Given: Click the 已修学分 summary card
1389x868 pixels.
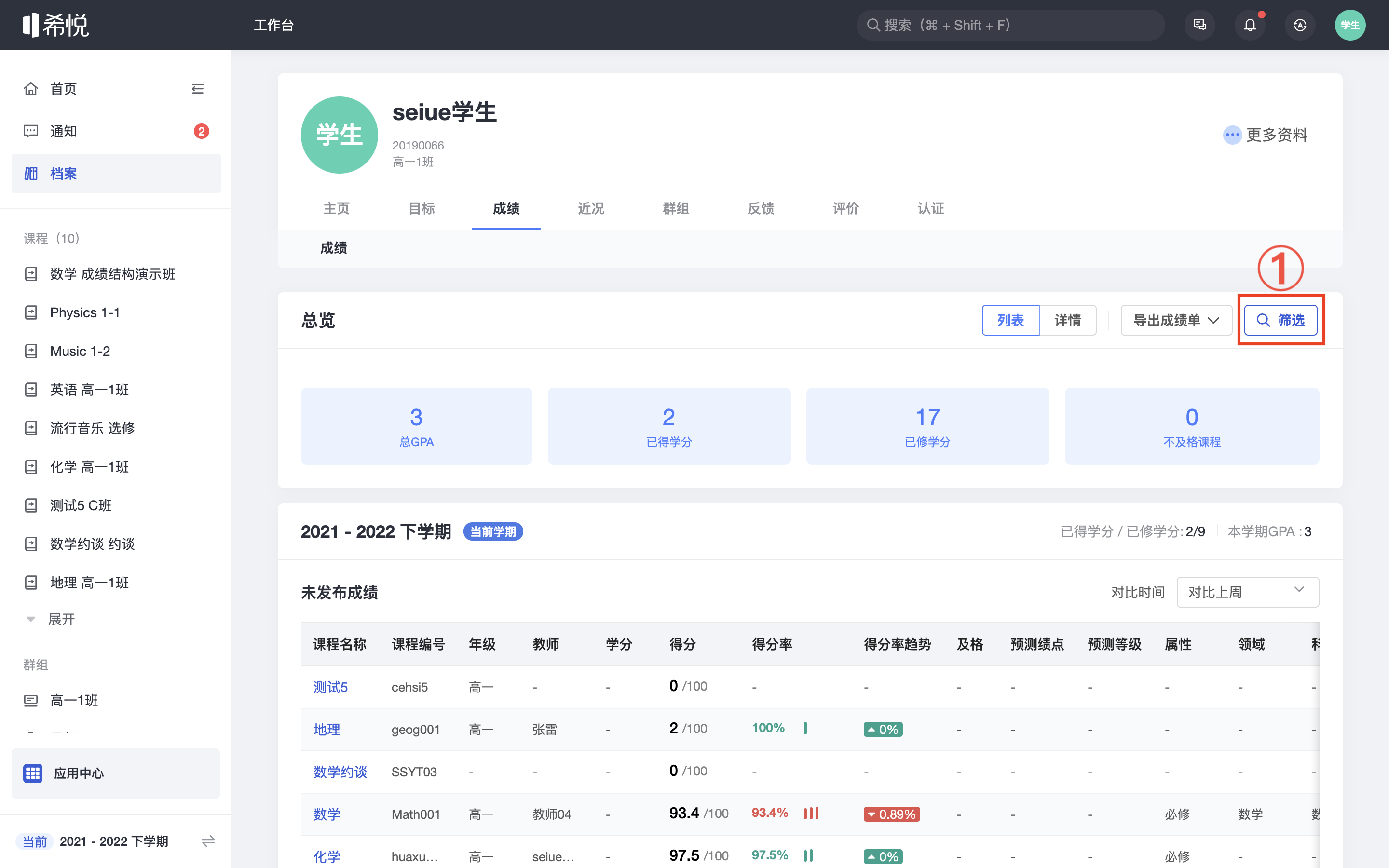Looking at the screenshot, I should coord(927,427).
